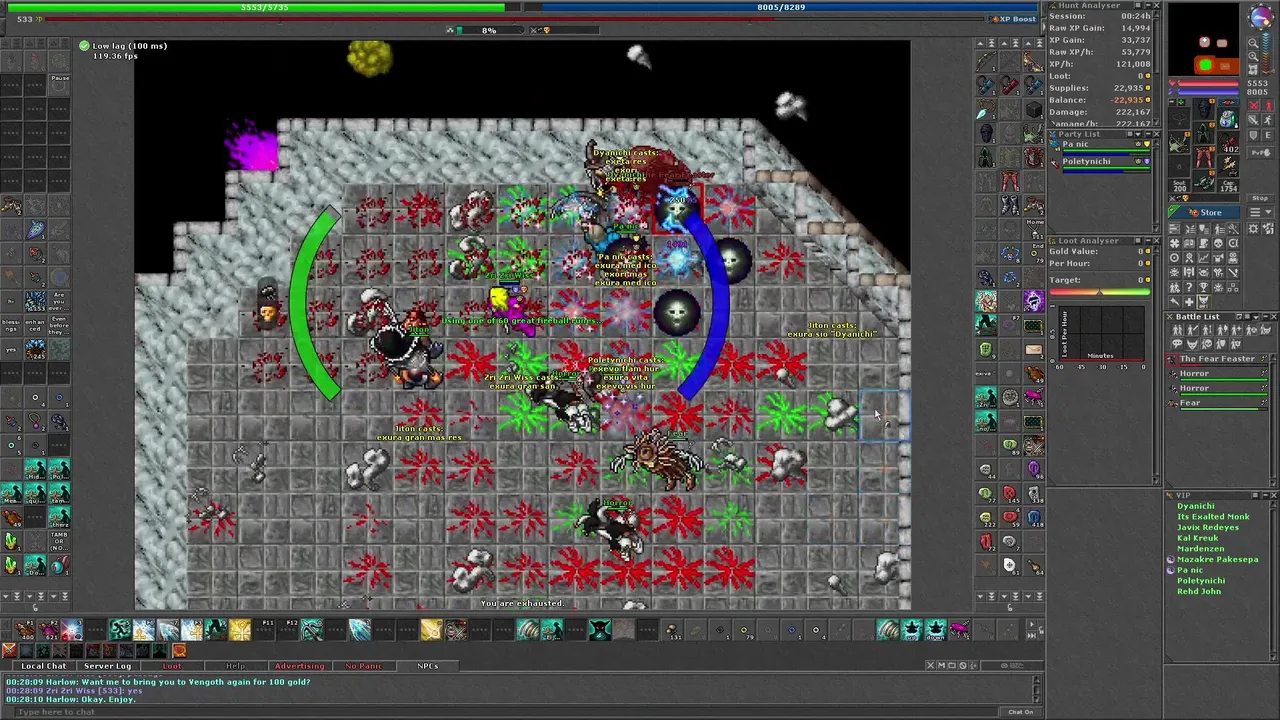
Task: Click the backpack equipment slot
Action: 1228,118
